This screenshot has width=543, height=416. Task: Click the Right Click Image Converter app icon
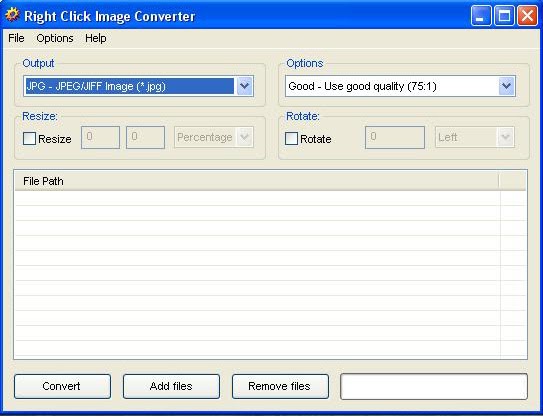point(12,15)
